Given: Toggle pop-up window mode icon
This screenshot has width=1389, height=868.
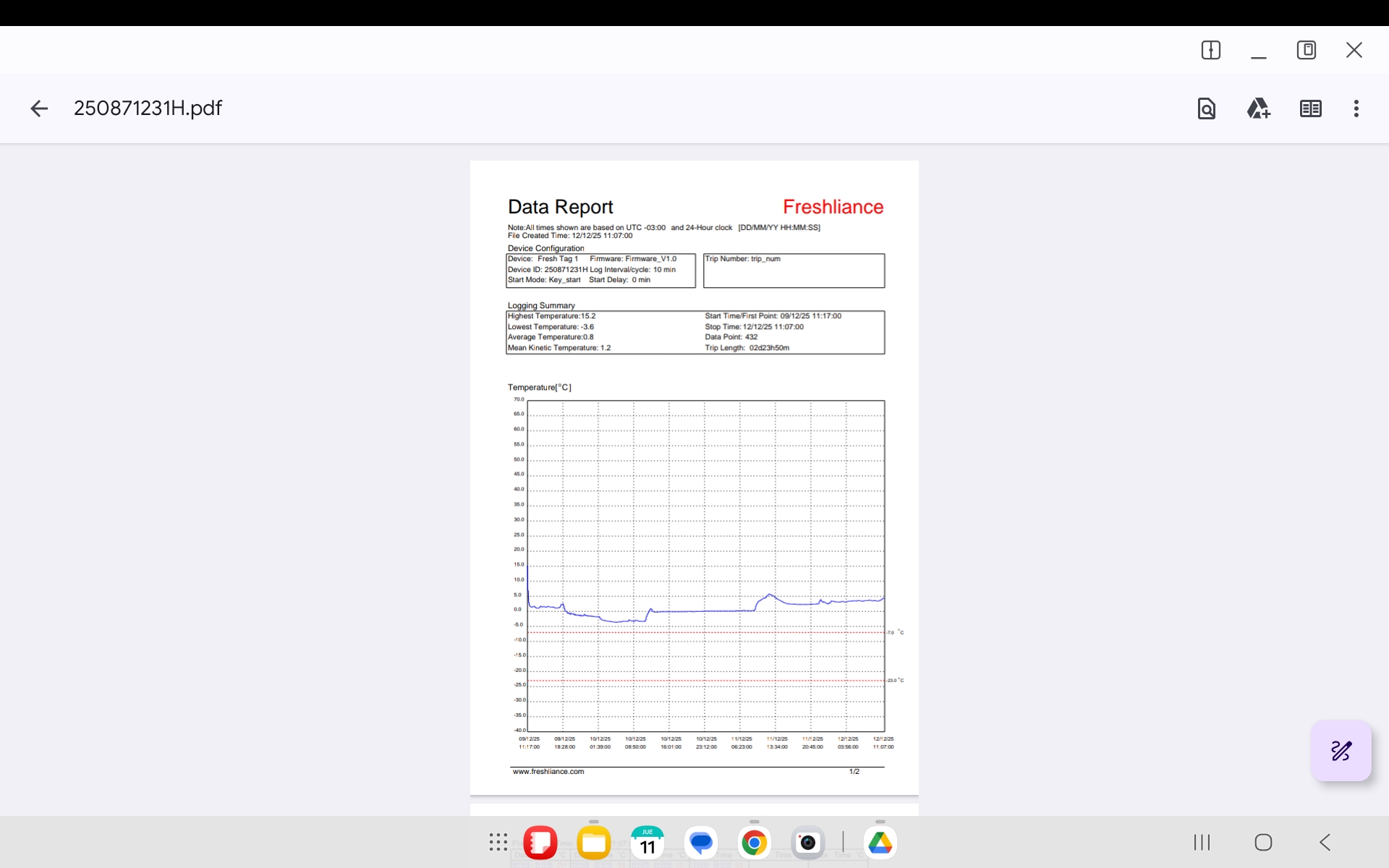Looking at the screenshot, I should [x=1306, y=50].
